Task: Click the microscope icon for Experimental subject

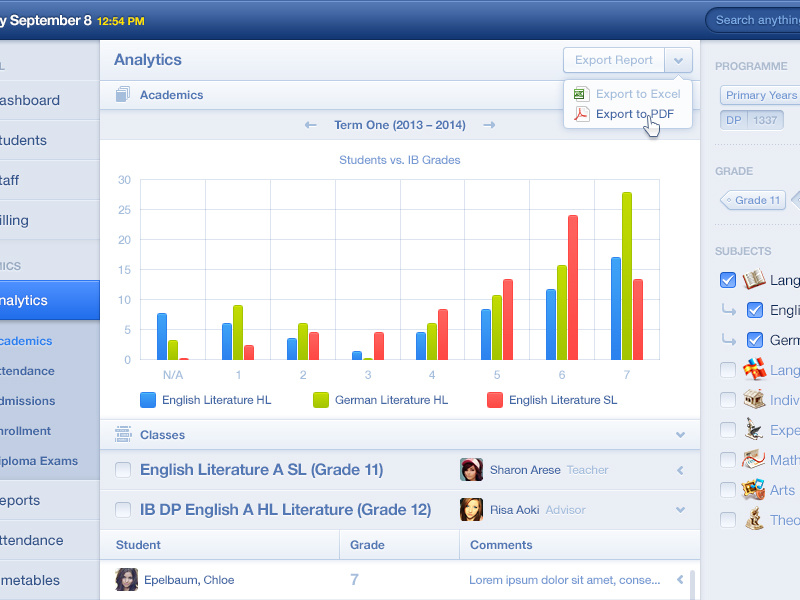Action: tap(754, 430)
